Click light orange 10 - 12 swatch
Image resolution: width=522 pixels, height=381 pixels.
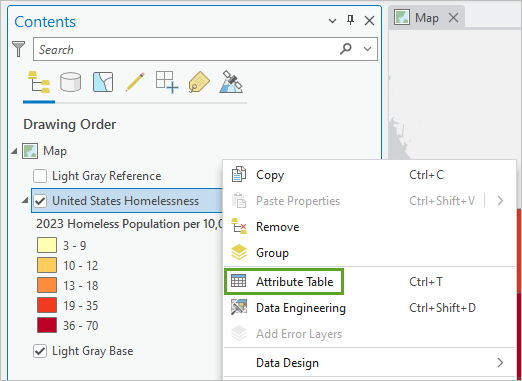pyautogui.click(x=47, y=265)
